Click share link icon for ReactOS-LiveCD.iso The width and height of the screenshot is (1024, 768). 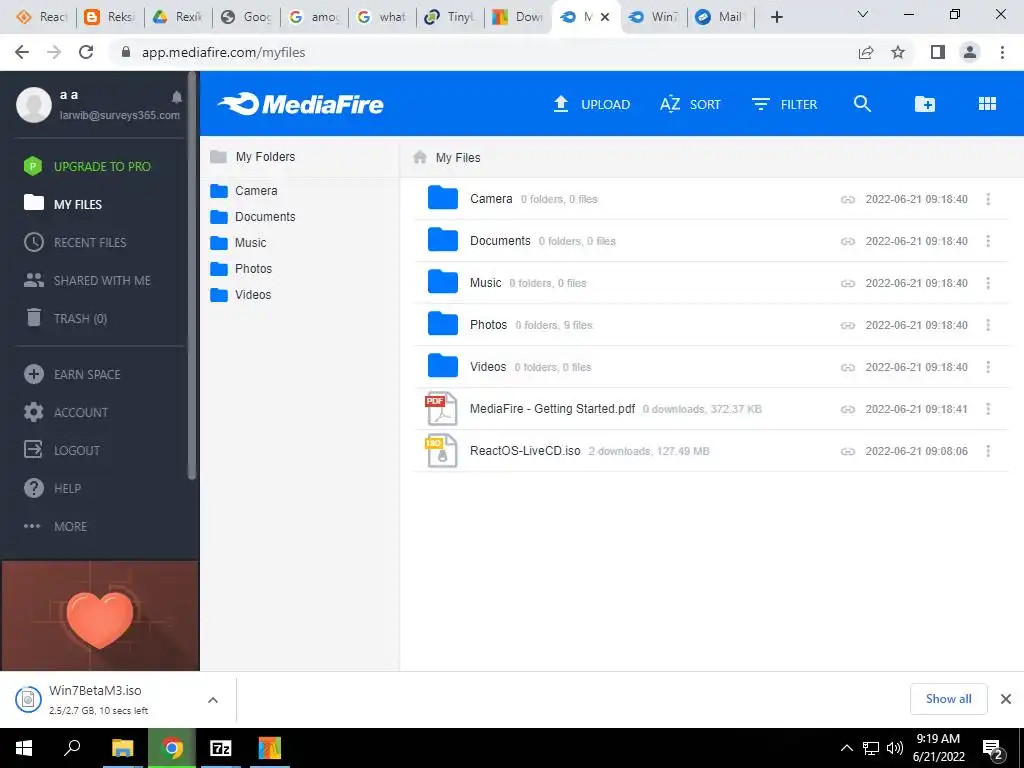848,451
